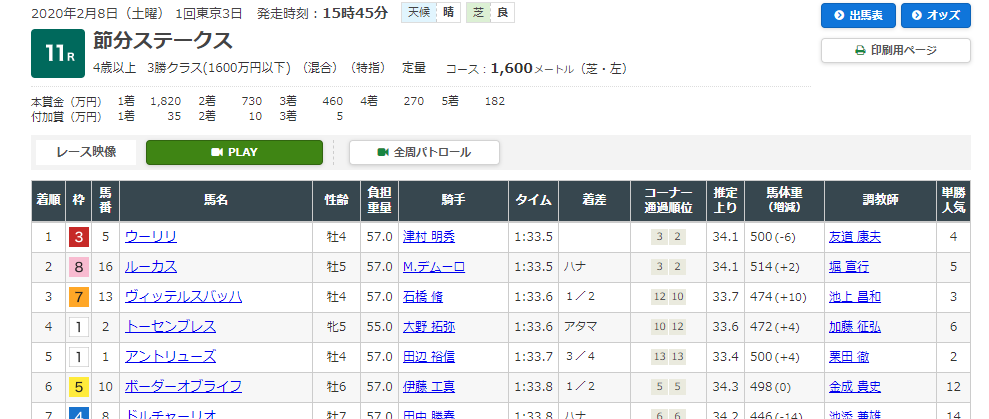Click the 出馬表 button
The width and height of the screenshot is (989, 419).
click(x=857, y=15)
